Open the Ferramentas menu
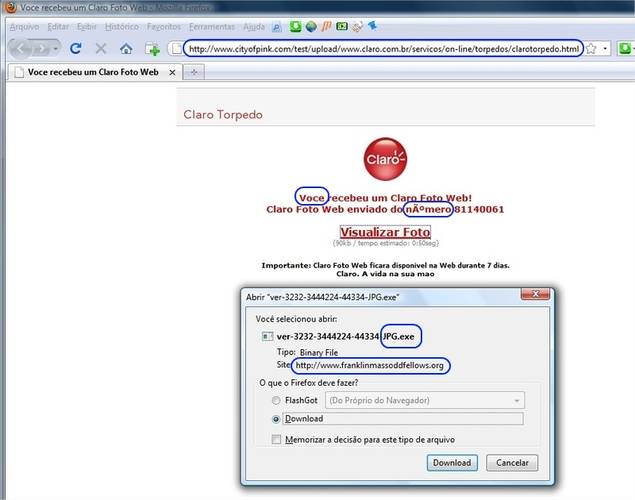Image resolution: width=635 pixels, height=500 pixels. 212,27
